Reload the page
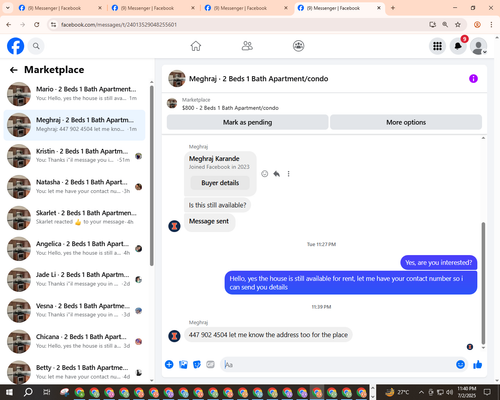Viewport: 500px width, 400px height. tap(37, 25)
